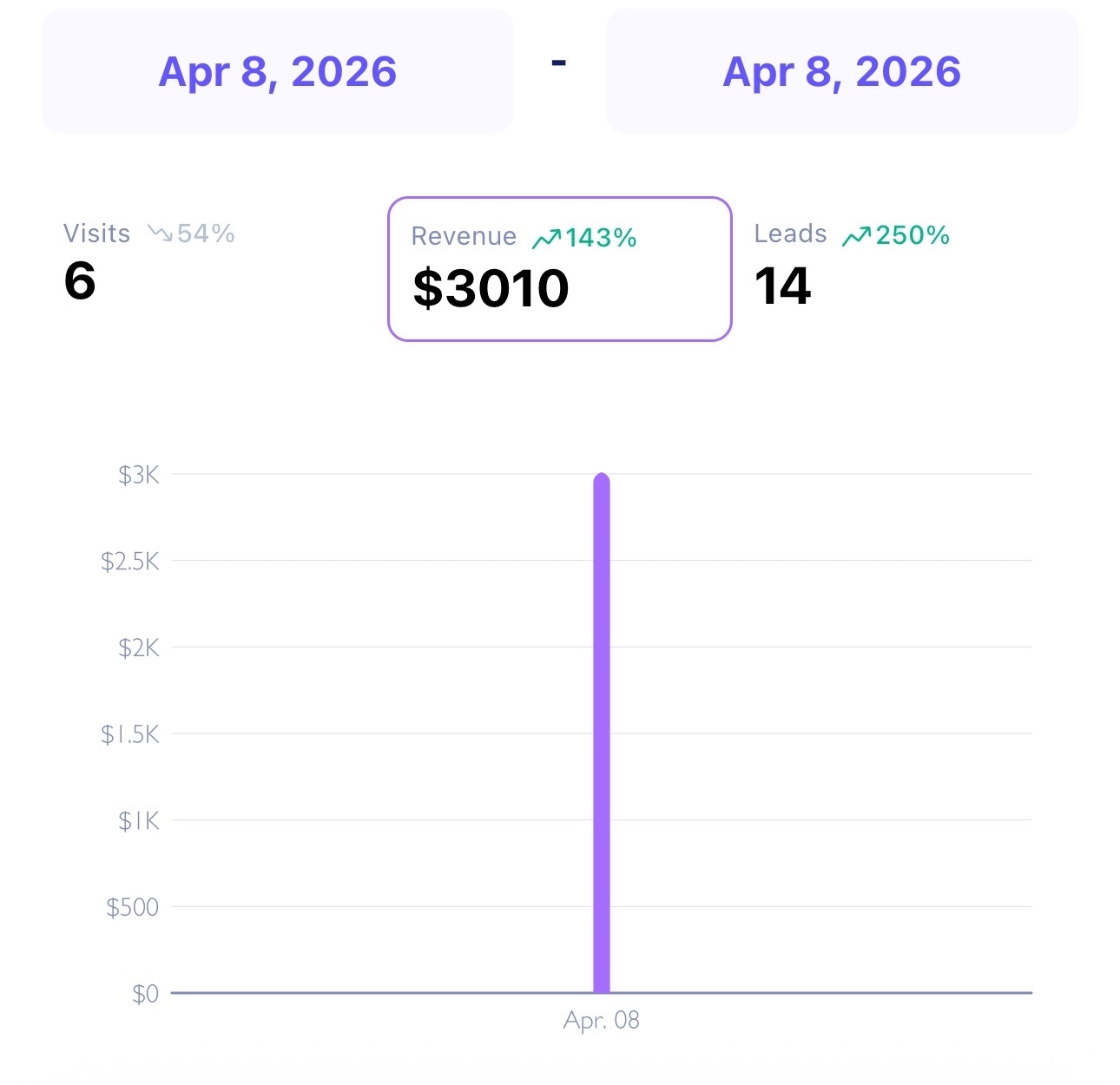The image size is (1120, 1085).
Task: Click the $1.5K y-axis label
Action: [x=130, y=734]
